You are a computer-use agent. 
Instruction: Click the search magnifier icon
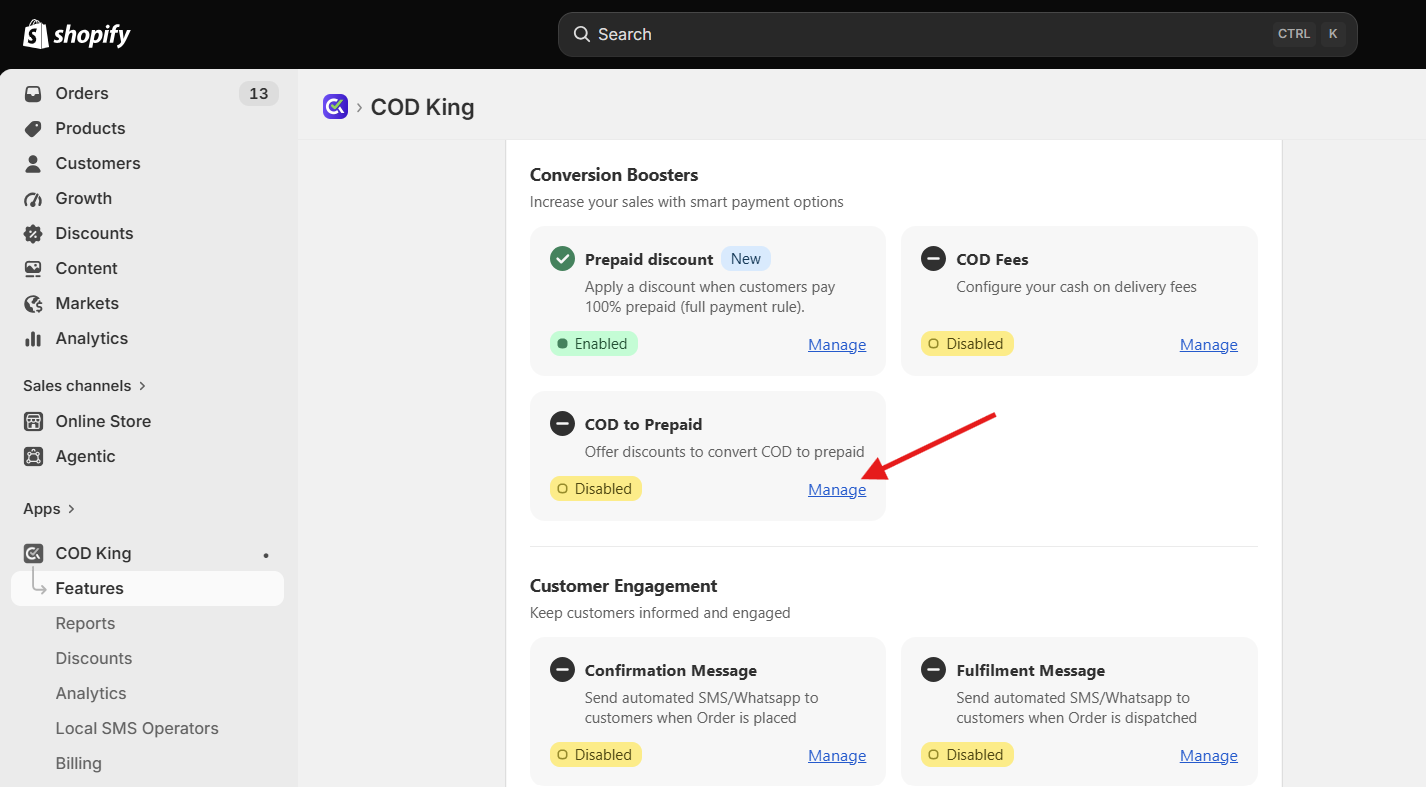tap(582, 34)
